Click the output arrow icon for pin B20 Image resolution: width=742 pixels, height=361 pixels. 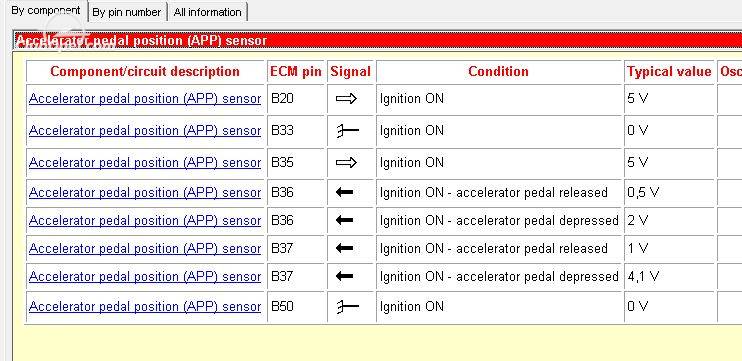coord(346,98)
